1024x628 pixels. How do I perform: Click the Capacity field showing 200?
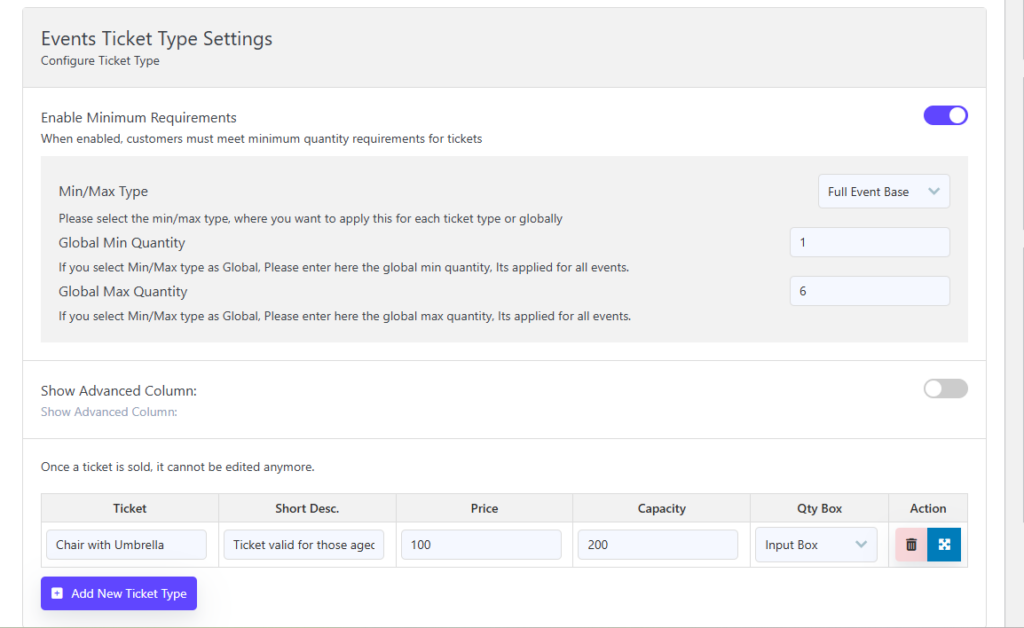(x=658, y=544)
